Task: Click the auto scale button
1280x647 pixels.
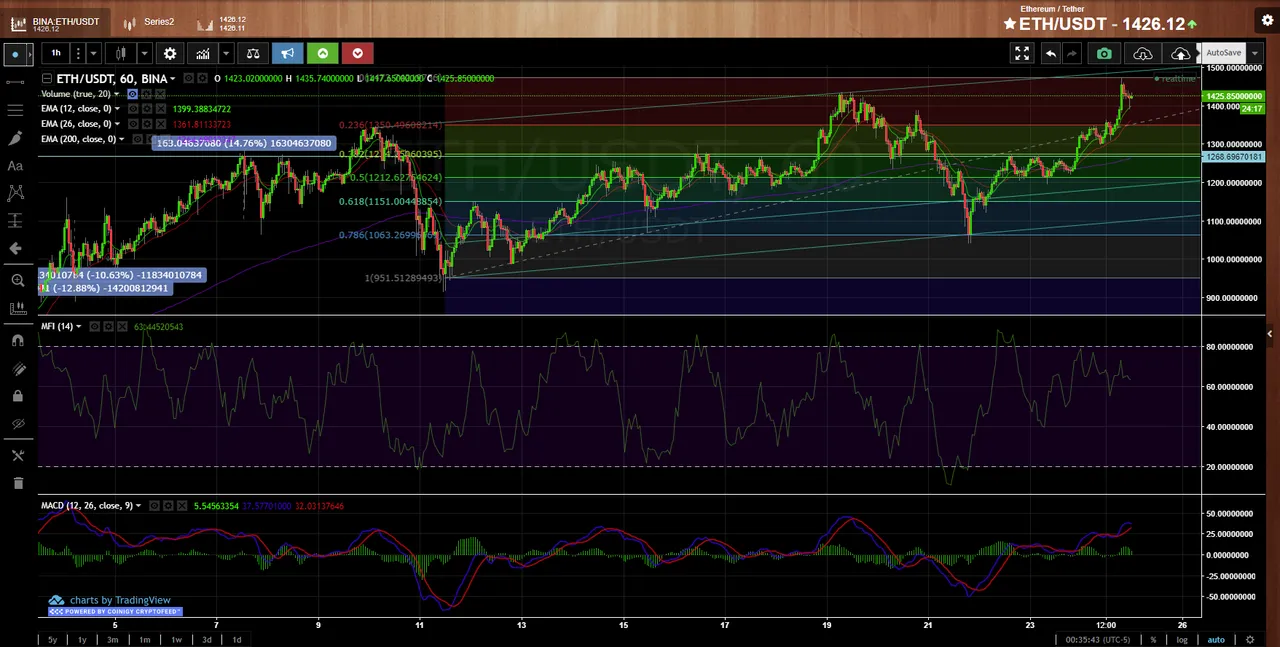Action: (1215, 639)
